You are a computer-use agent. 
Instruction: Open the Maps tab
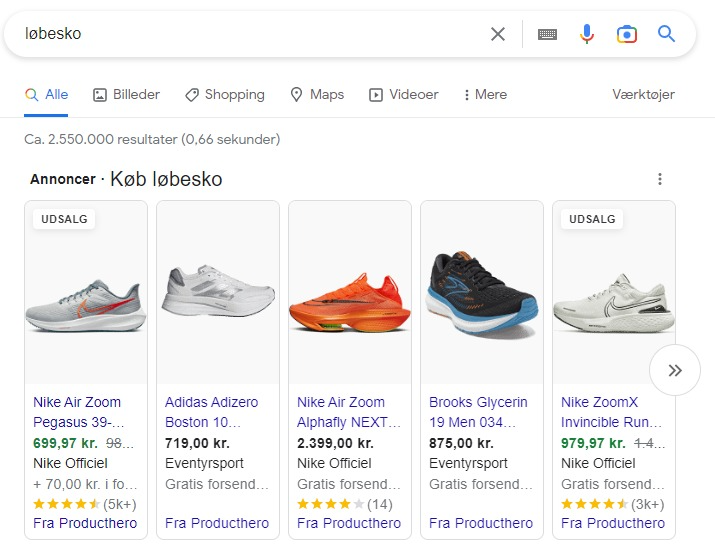(x=317, y=94)
